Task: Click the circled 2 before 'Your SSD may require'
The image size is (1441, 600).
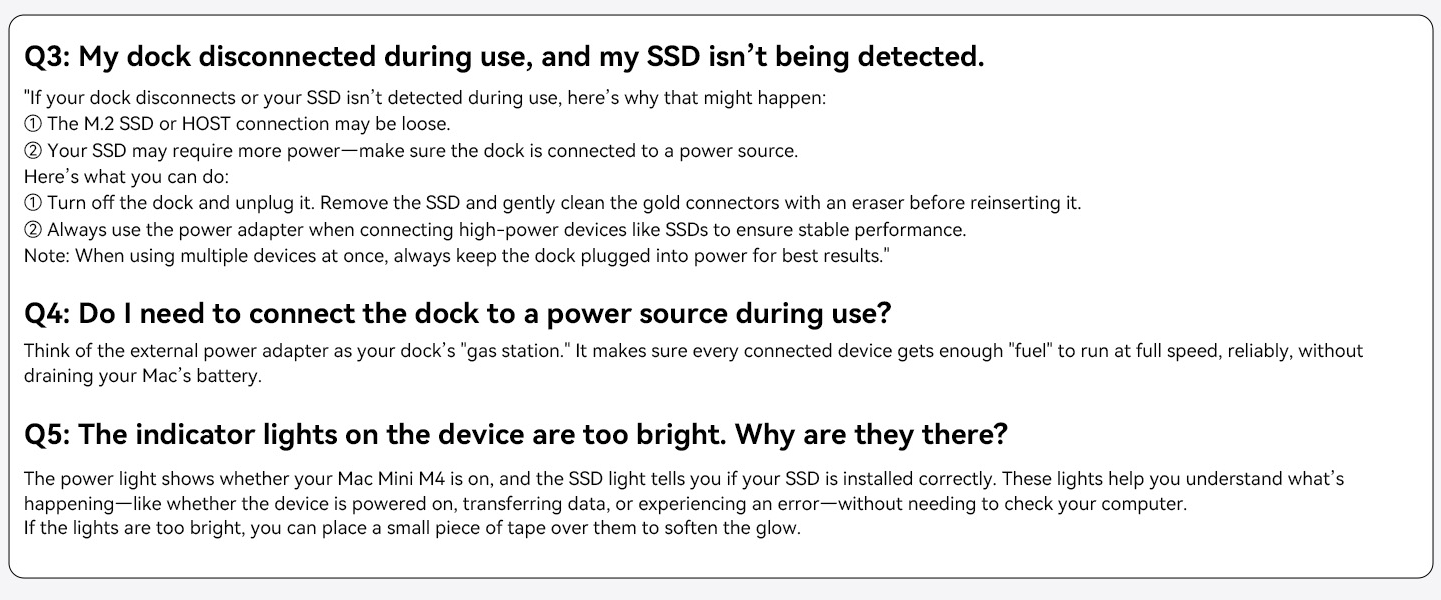Action: [33, 151]
